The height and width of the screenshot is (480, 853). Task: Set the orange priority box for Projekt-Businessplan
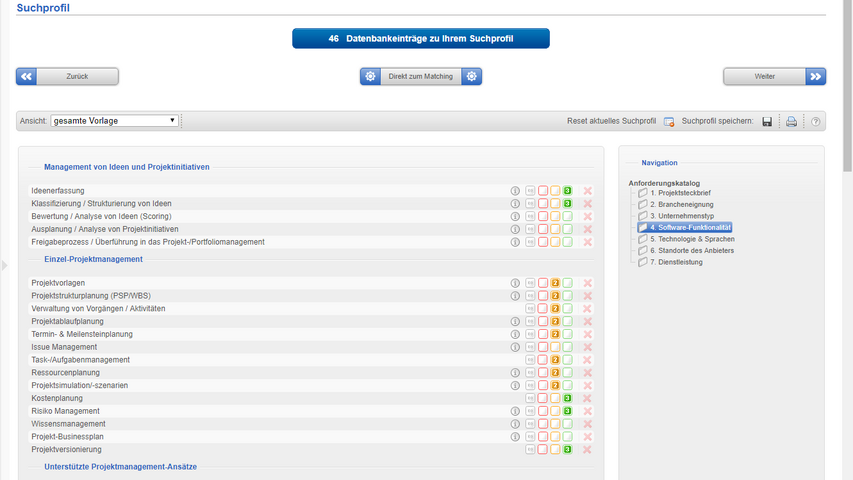click(x=555, y=437)
